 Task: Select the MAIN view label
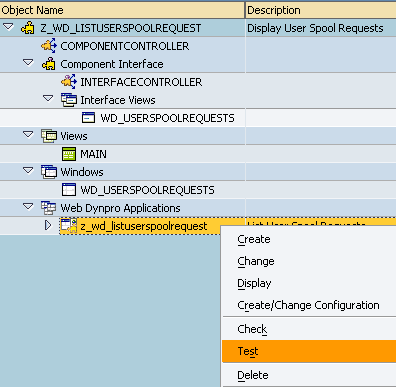(93, 154)
